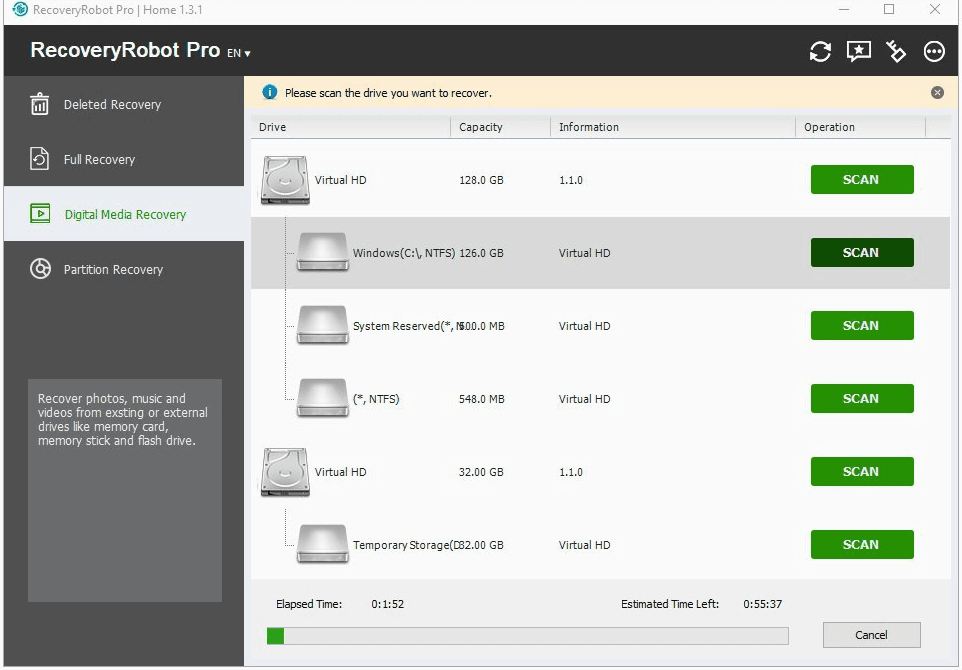Scan the 32.00 GB Virtual HD
Screen dimensions: 962x670
pos(861,472)
